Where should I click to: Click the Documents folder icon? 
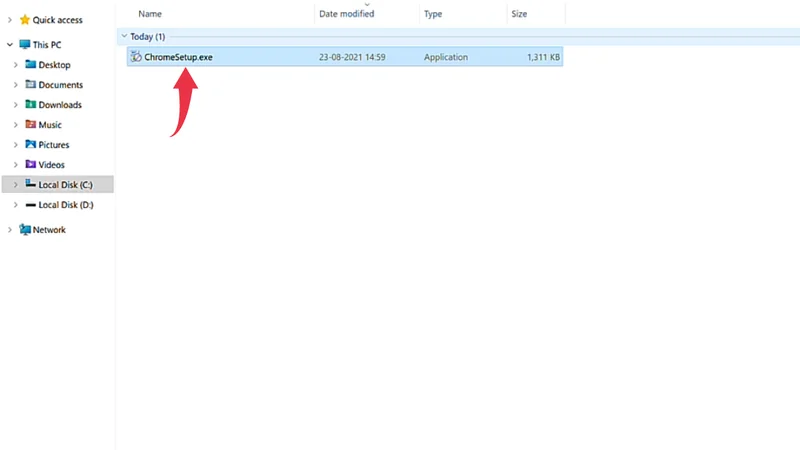[x=31, y=85]
